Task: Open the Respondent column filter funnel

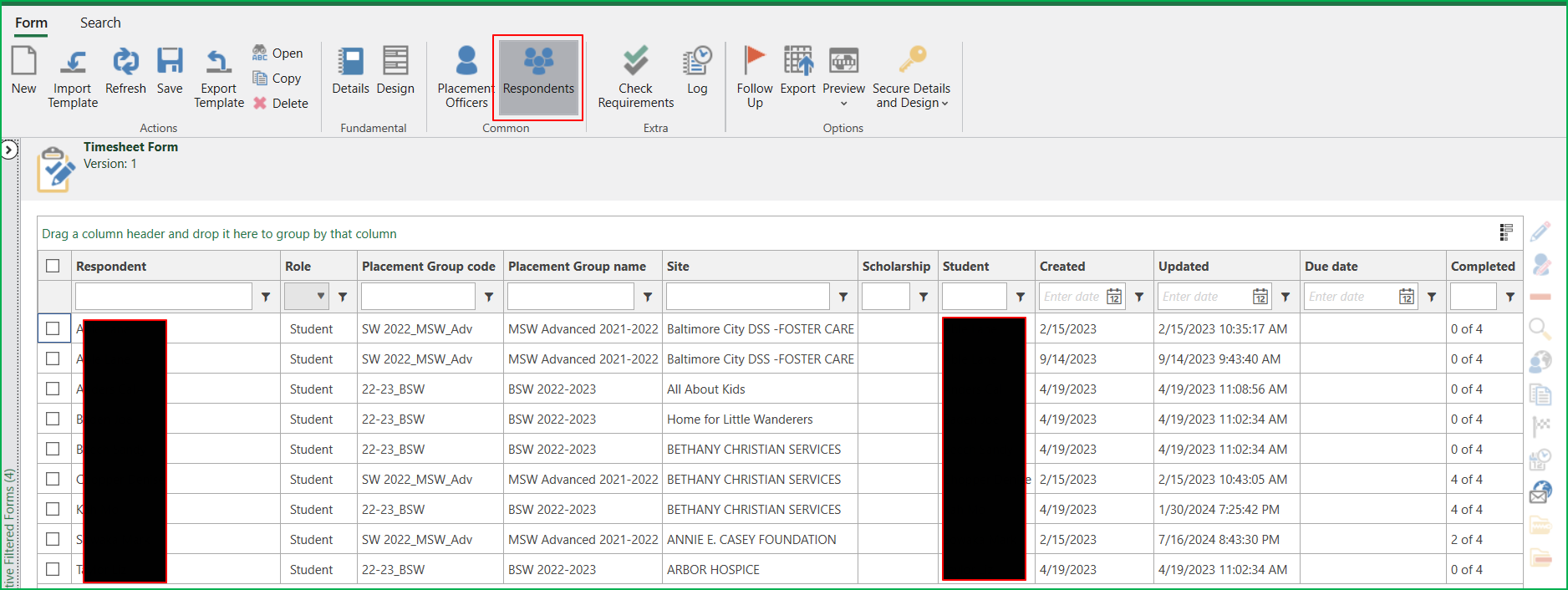Action: (266, 297)
